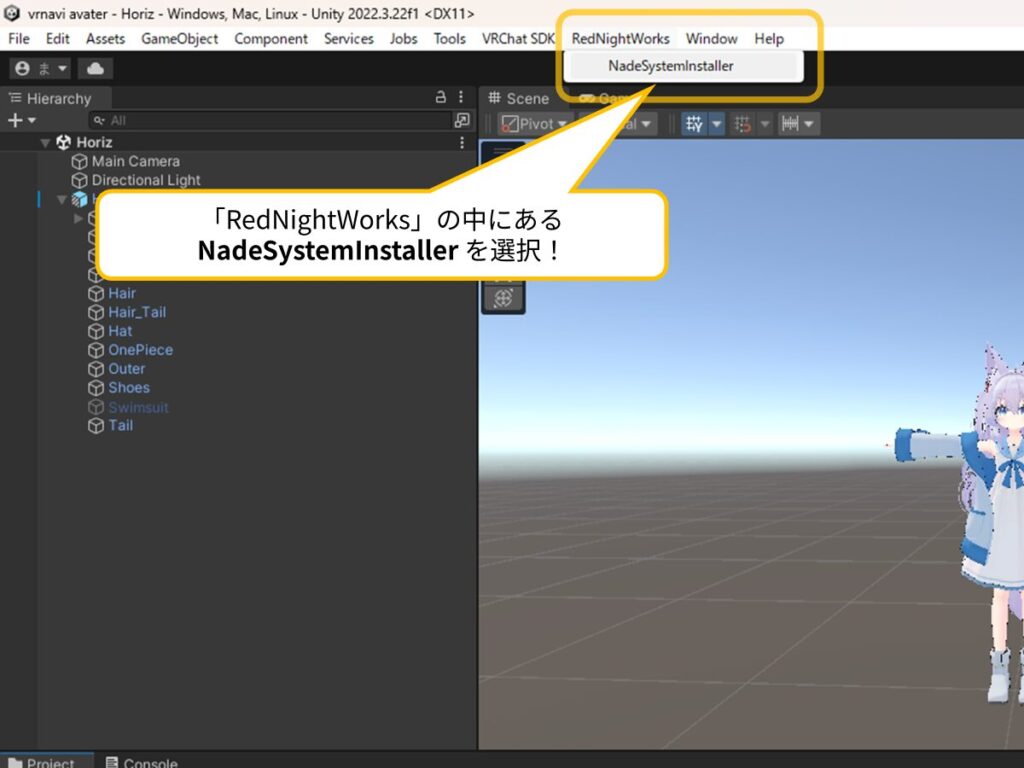Toggle the Hierarchy panel lock icon

pyautogui.click(x=441, y=97)
